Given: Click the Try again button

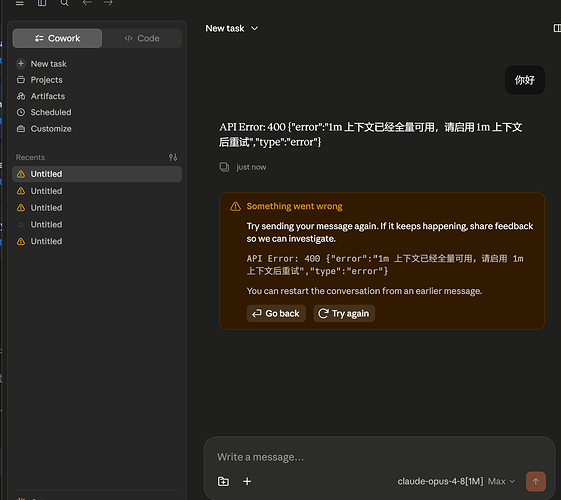Looking at the screenshot, I should click(344, 313).
